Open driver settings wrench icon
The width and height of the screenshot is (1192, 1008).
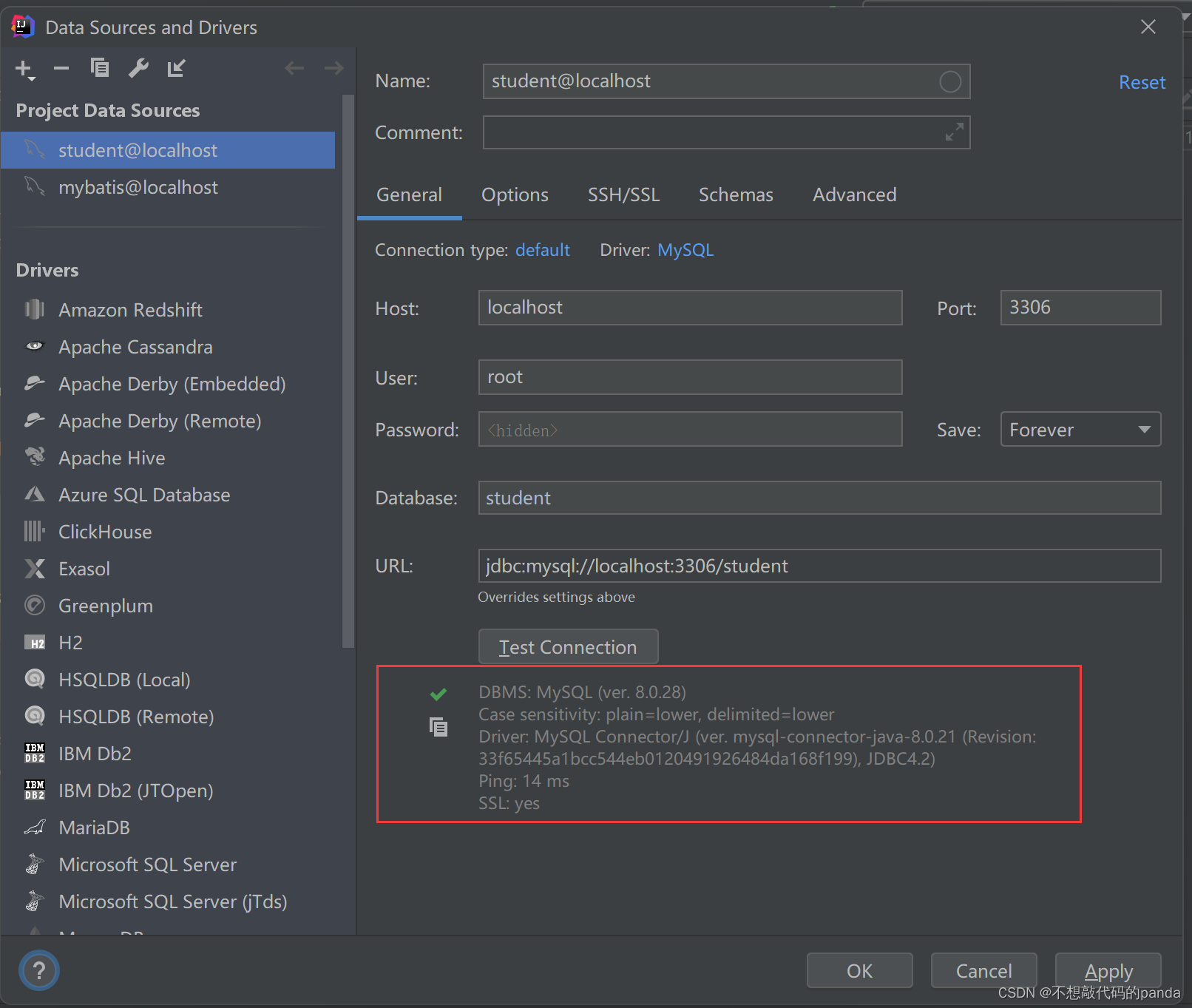138,69
